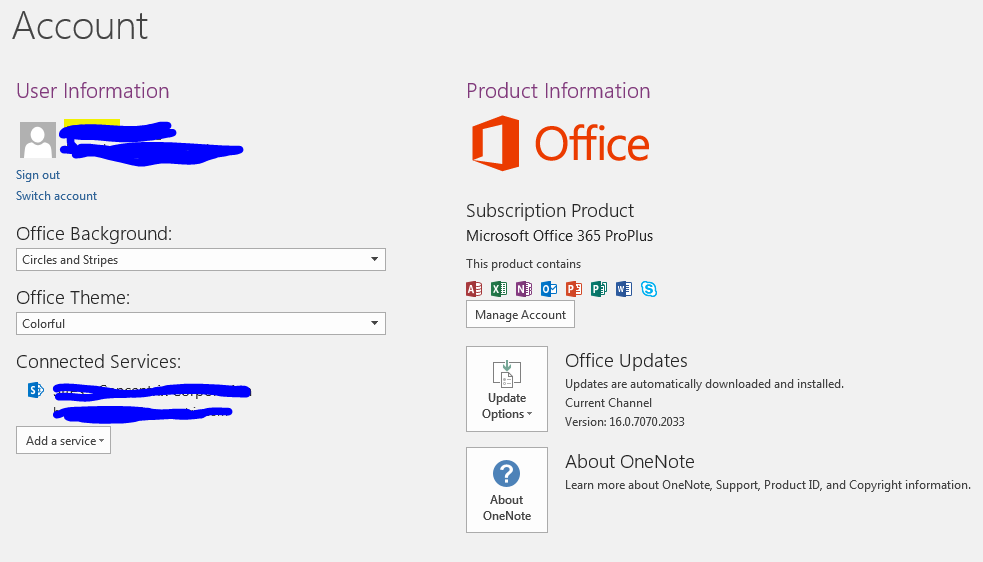Click the Office logo
This screenshot has width=983, height=562.
click(x=560, y=143)
